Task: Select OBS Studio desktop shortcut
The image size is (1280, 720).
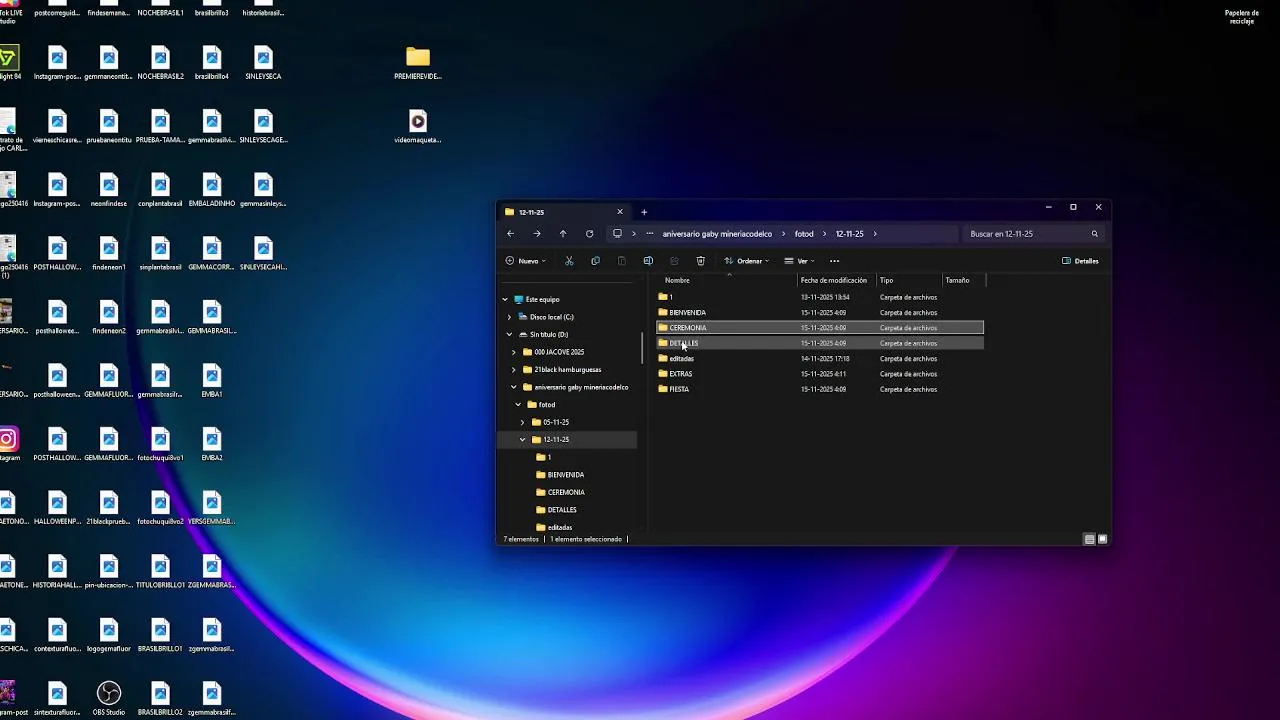Action: pos(109,698)
